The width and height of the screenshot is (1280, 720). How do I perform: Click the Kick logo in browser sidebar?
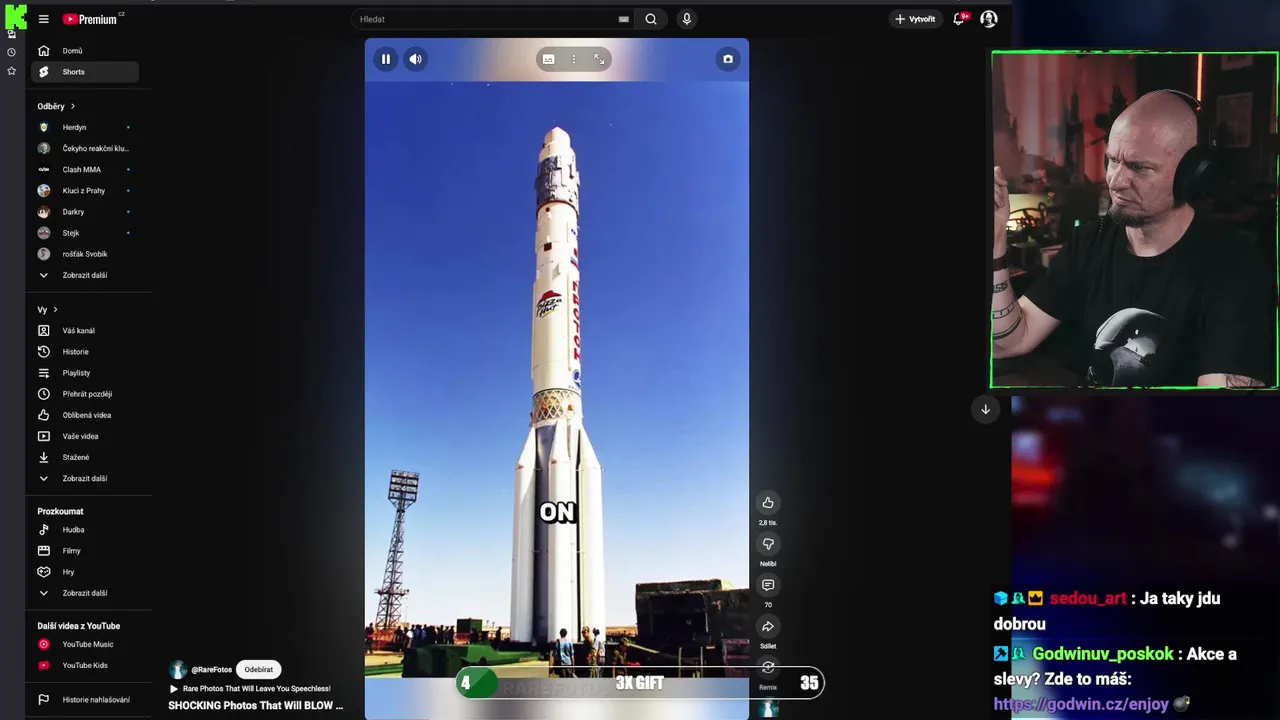pyautogui.click(x=15, y=16)
